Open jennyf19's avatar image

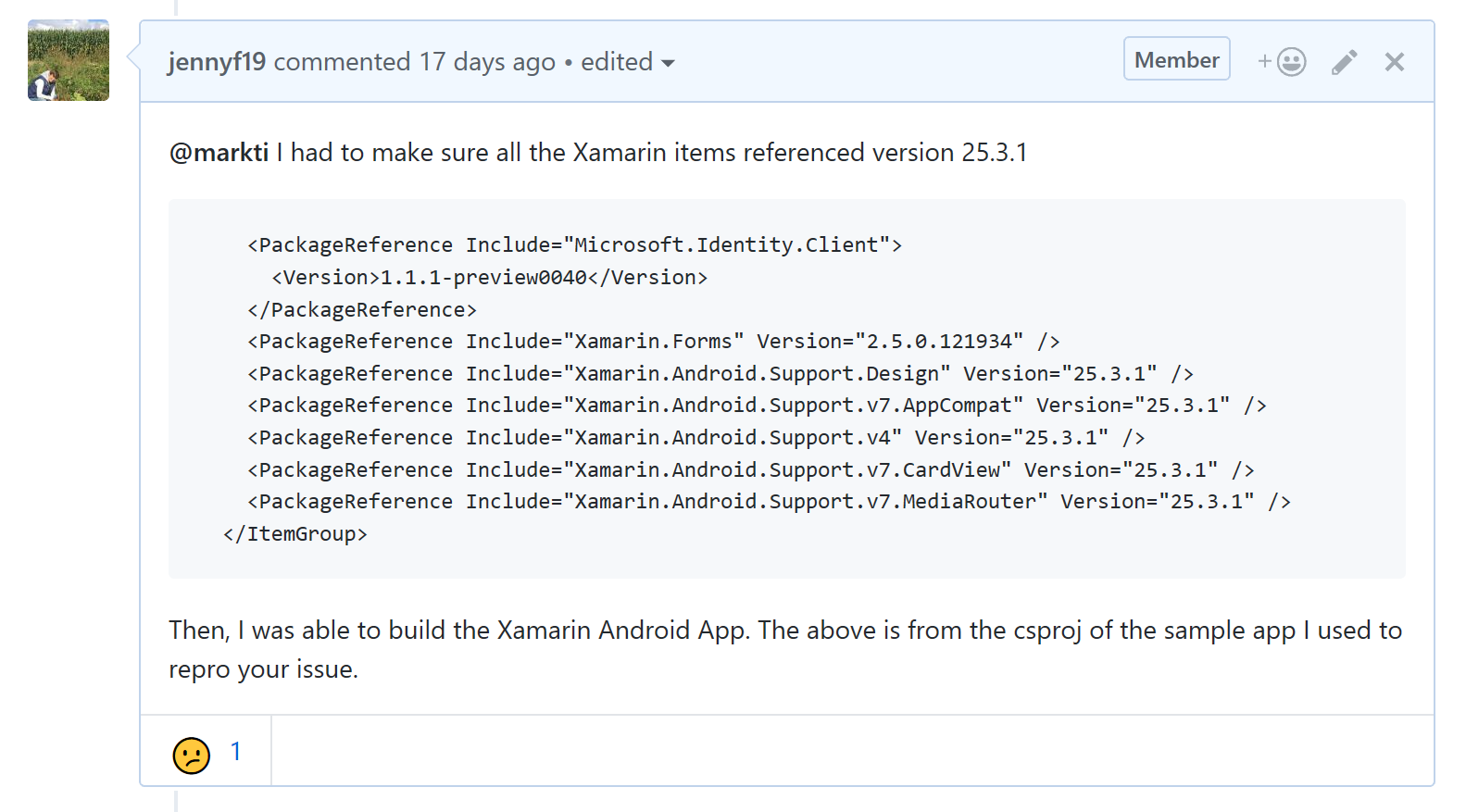(x=69, y=60)
